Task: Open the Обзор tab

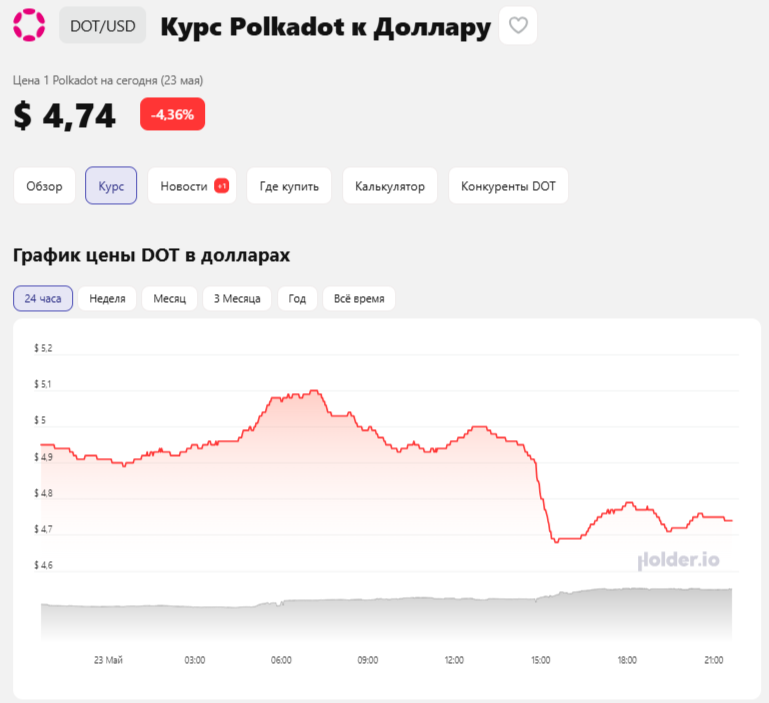Action: [x=44, y=186]
